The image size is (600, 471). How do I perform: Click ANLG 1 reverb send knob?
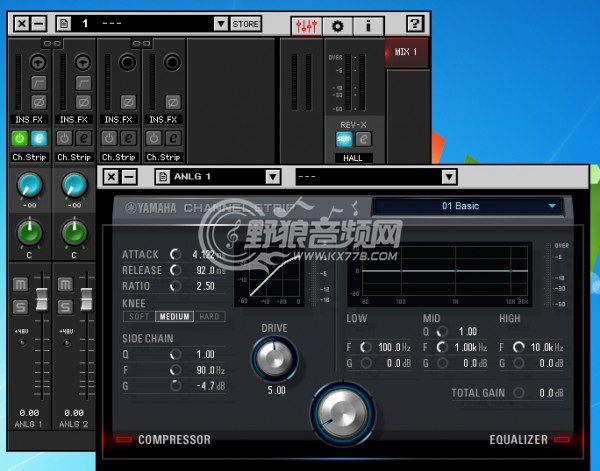pyautogui.click(x=29, y=185)
